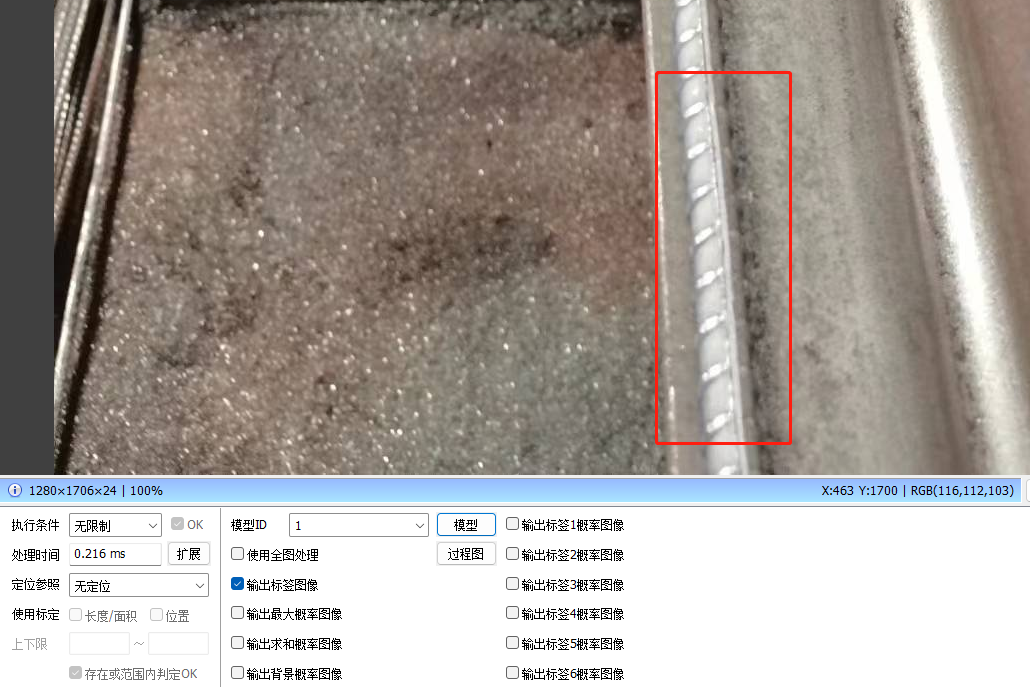Click the 扩展 button
The height and width of the screenshot is (687, 1030).
(x=189, y=554)
